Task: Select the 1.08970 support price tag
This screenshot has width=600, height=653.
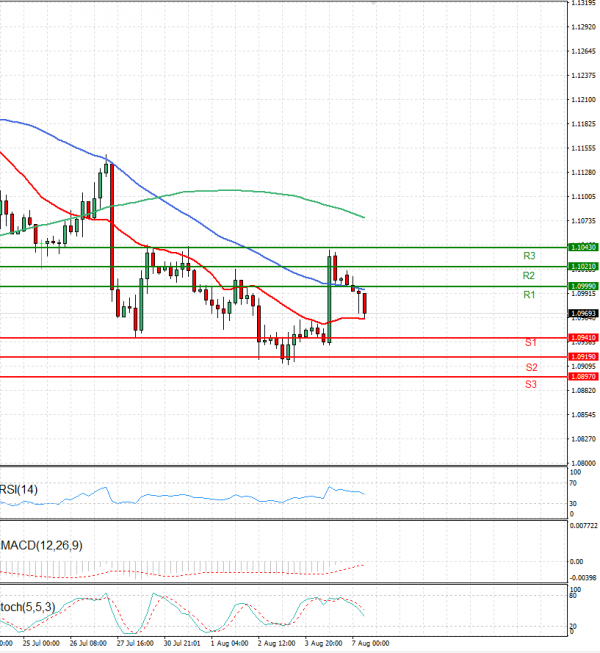Action: click(583, 376)
